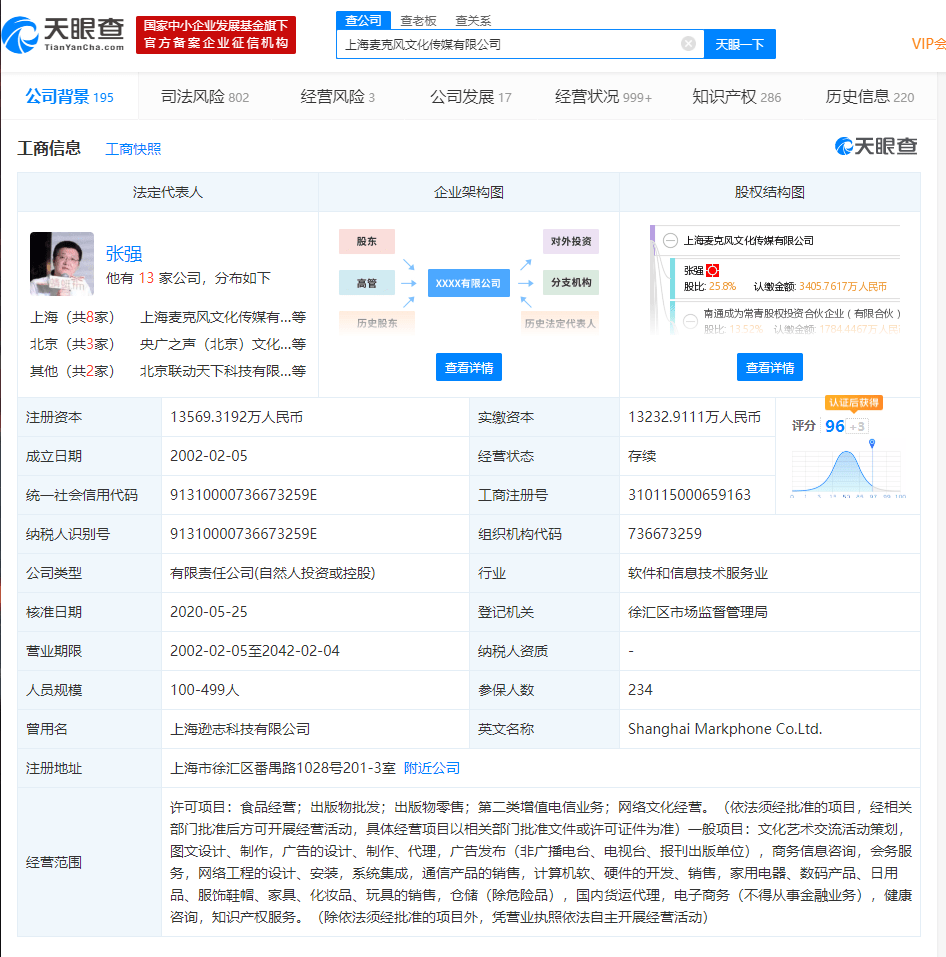Screen dimensions: 946x957
Task: Click the legal representative 张强's photo
Action: tap(62, 264)
